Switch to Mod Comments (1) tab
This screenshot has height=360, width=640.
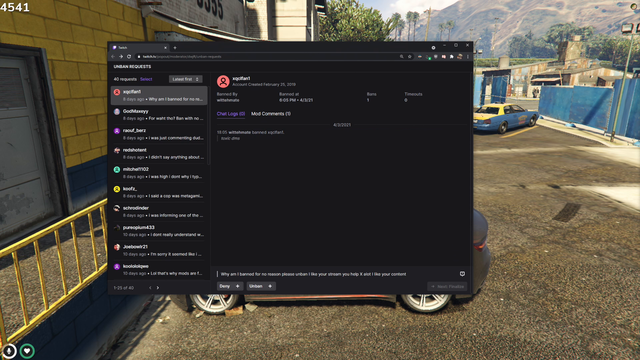(271, 114)
